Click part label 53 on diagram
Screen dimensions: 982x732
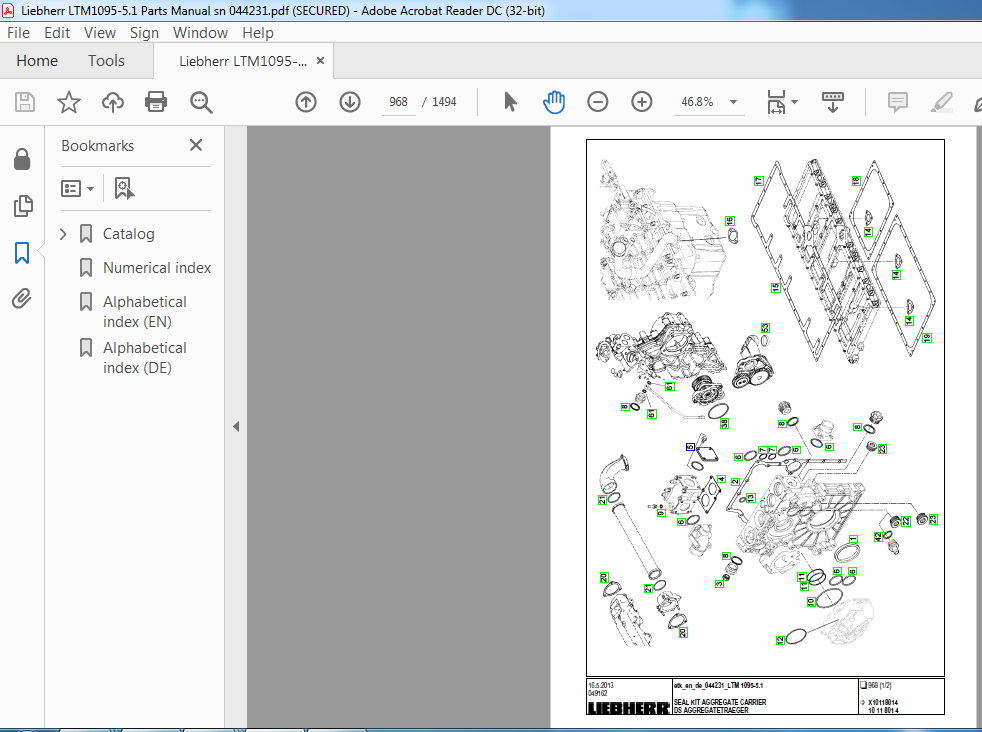765,328
